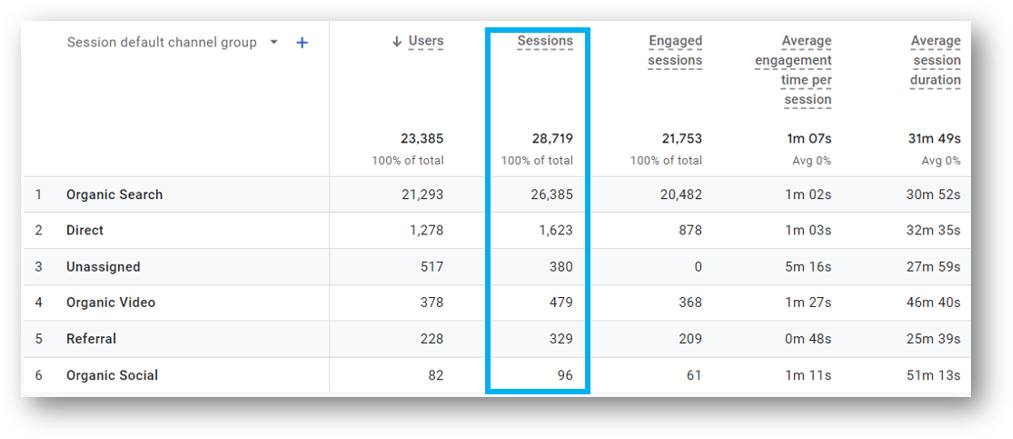The height and width of the screenshot is (439, 1013).
Task: Select the Organic Social row
Action: coord(112,376)
